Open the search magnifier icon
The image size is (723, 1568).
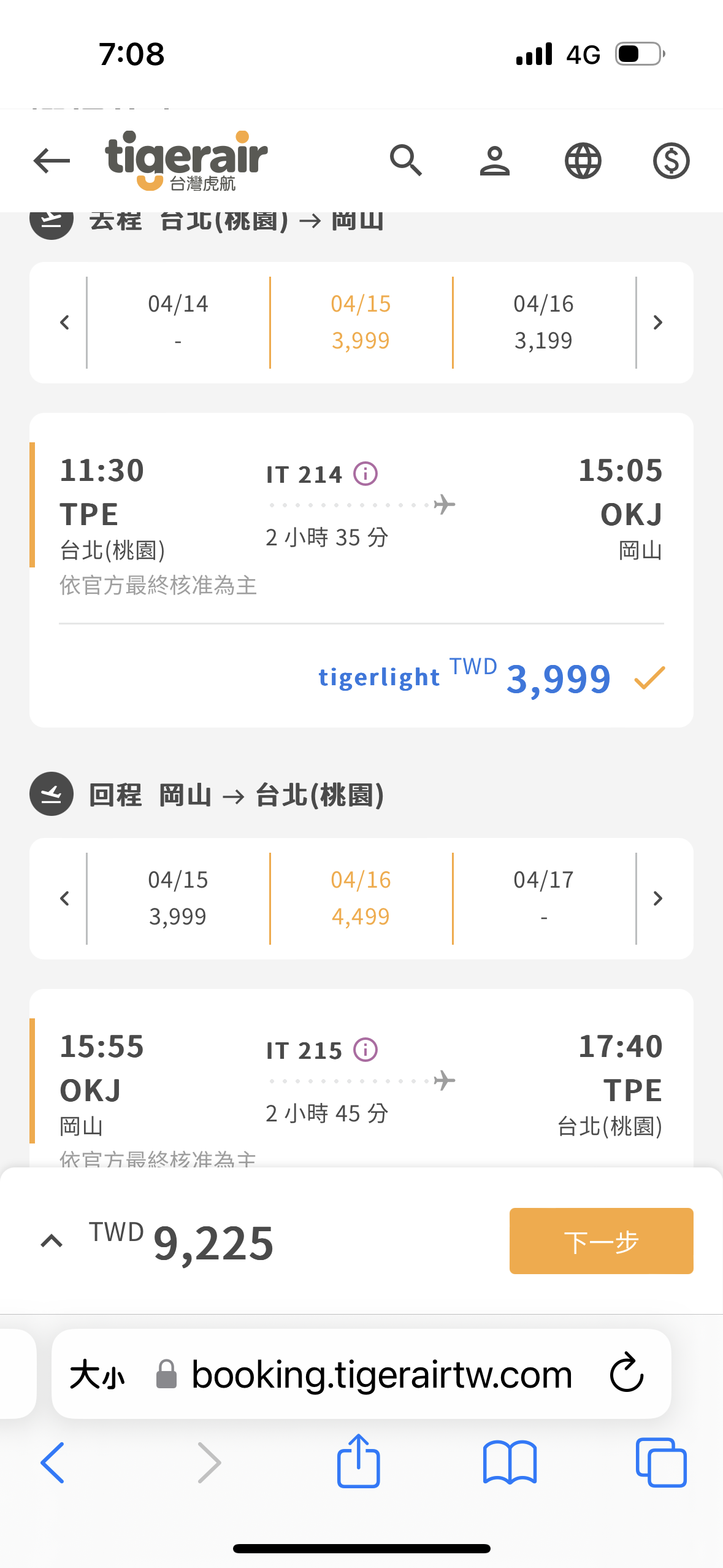[x=406, y=161]
